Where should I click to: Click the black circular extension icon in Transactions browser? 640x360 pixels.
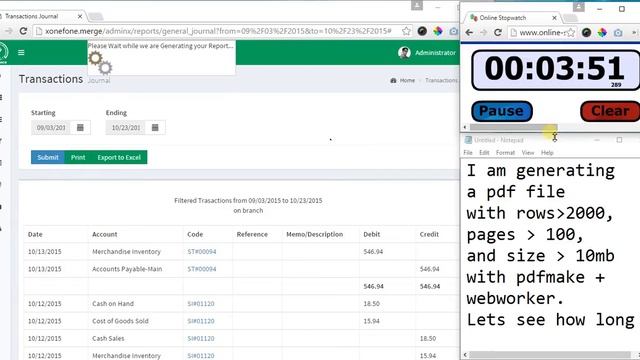(x=422, y=31)
